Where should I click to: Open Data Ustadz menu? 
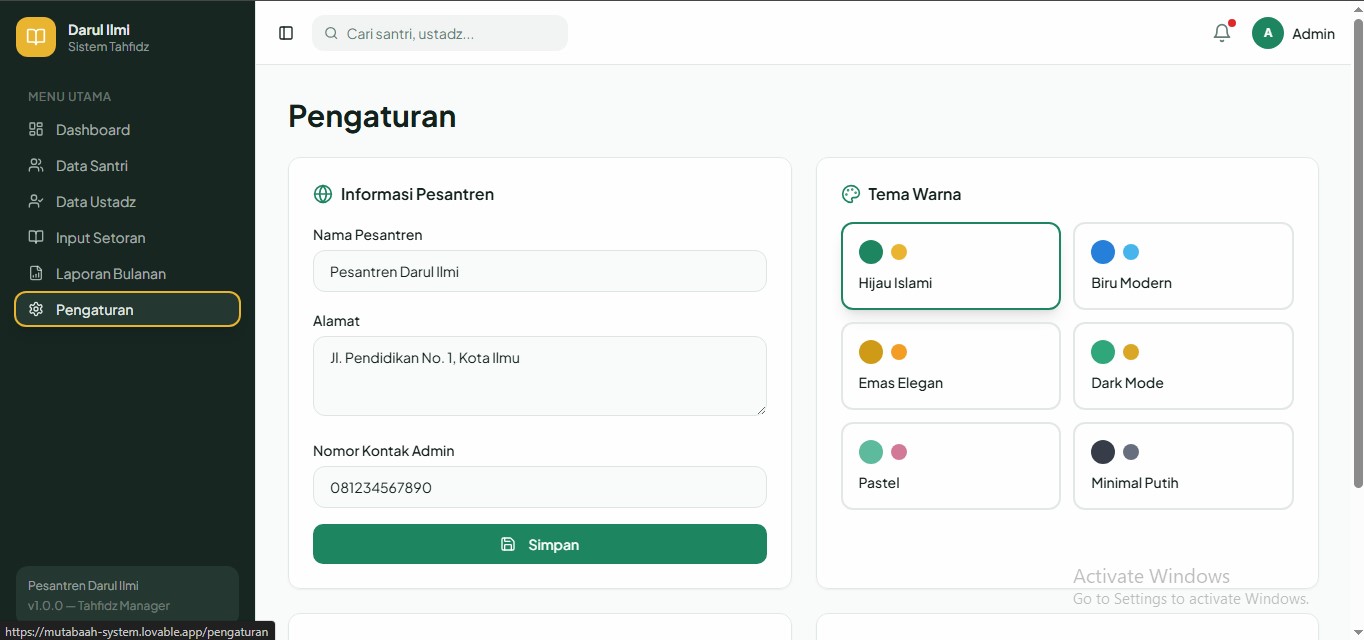pos(128,201)
